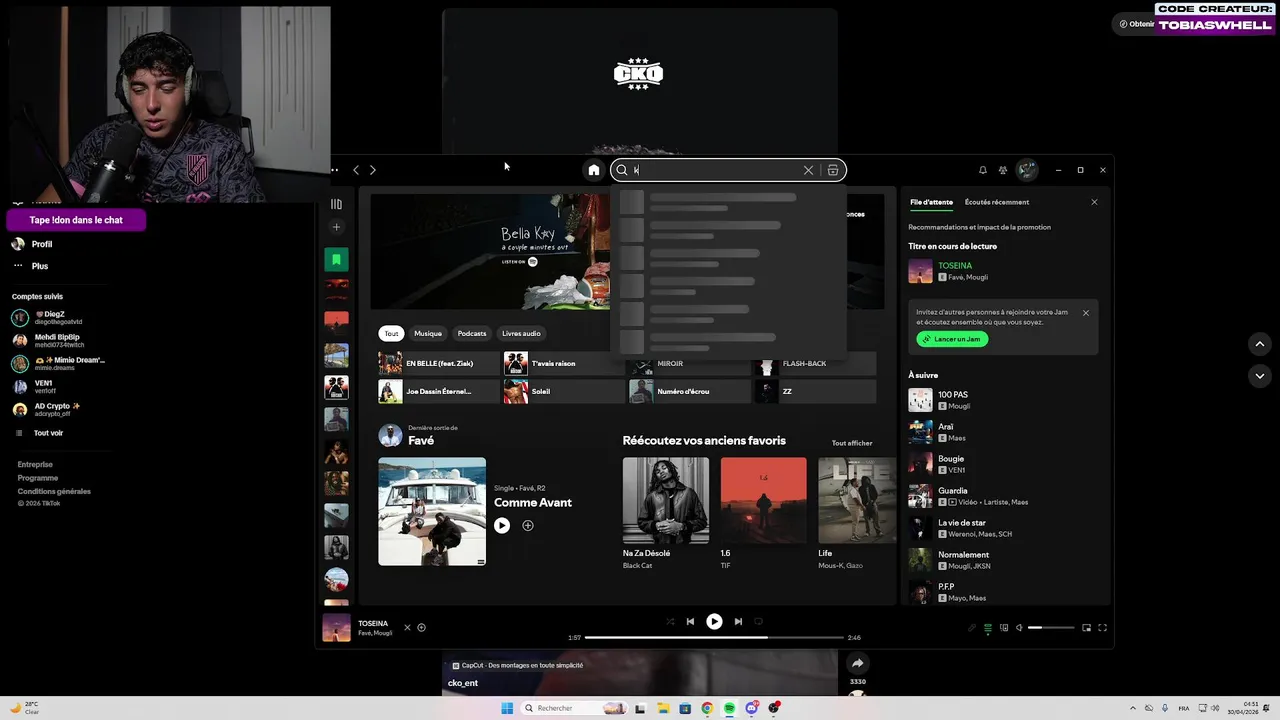
Task: Click the X next to TOSEINA in player bar
Action: (x=407, y=628)
